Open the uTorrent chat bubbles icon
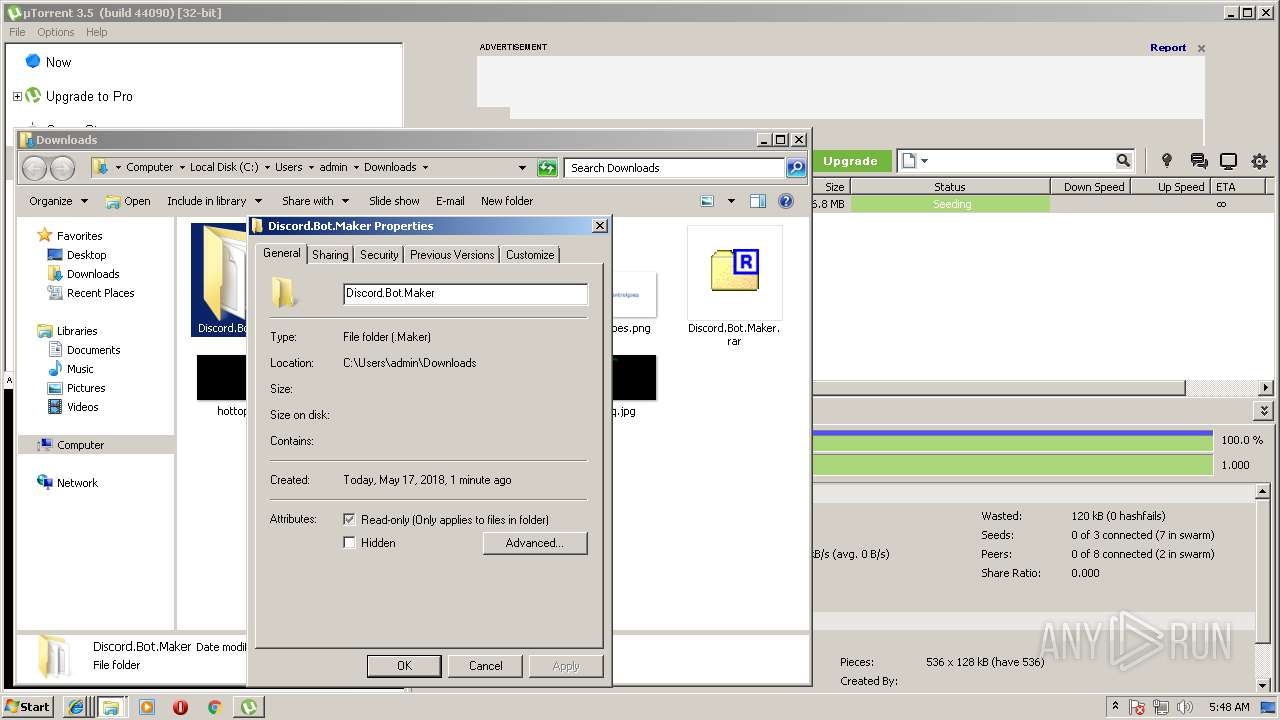This screenshot has height=720, width=1280. tap(1199, 161)
